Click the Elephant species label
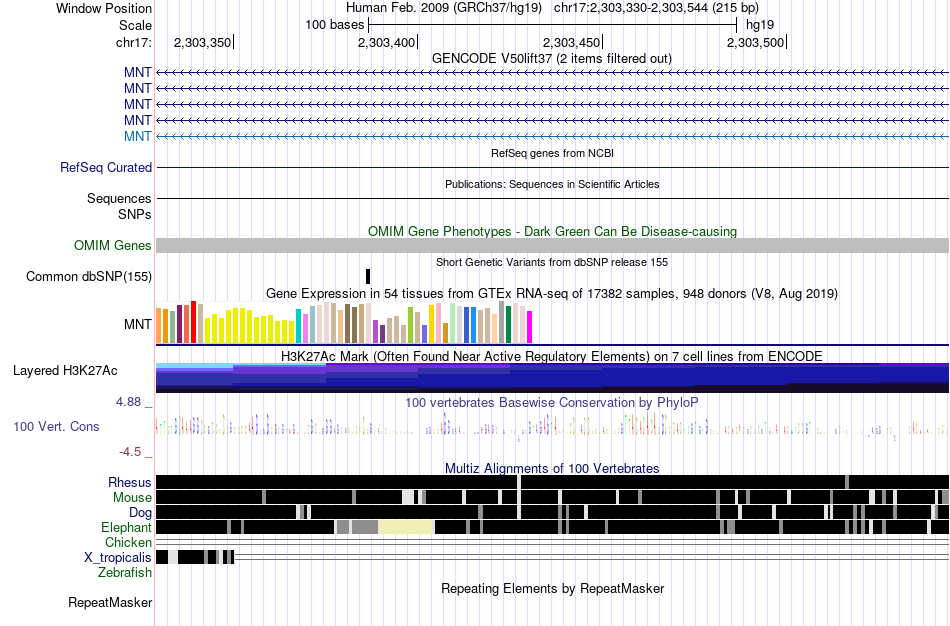This screenshot has height=626, width=950. (127, 527)
